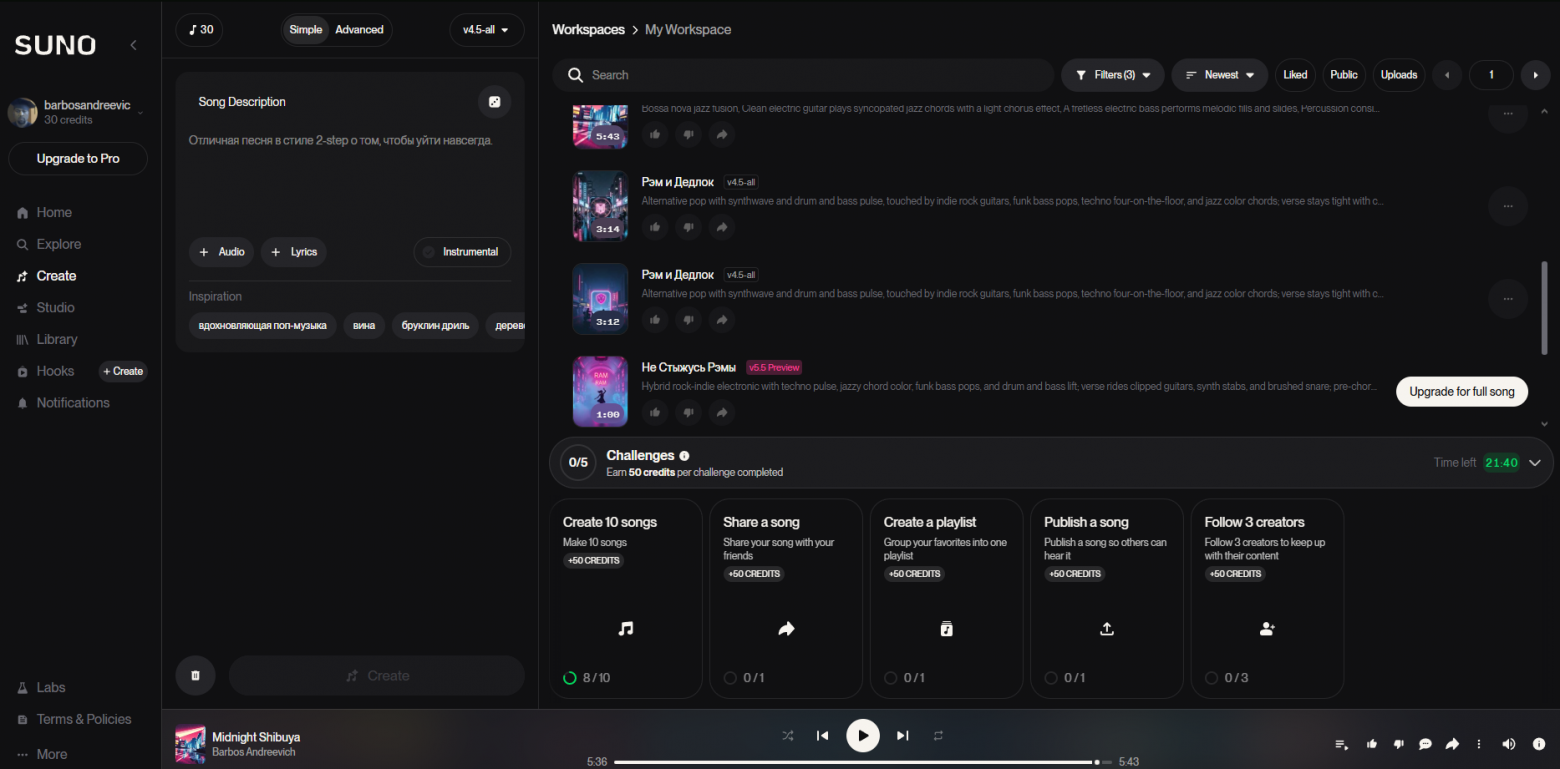Go to the next page of songs
Screen dimensions: 1560x769
tap(1536, 75)
